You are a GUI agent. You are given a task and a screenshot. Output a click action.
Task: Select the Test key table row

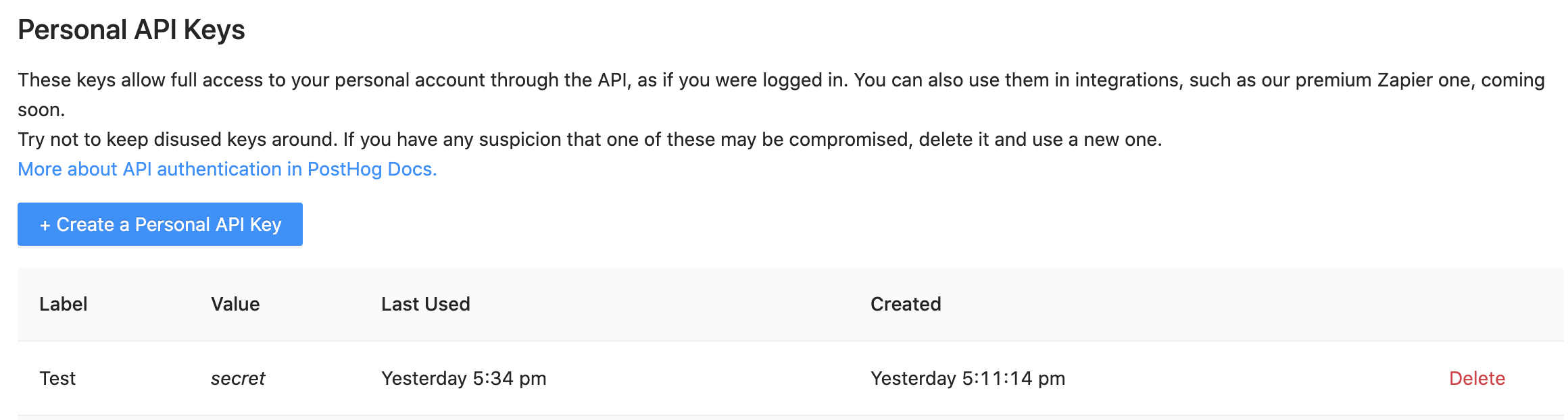pos(743,378)
